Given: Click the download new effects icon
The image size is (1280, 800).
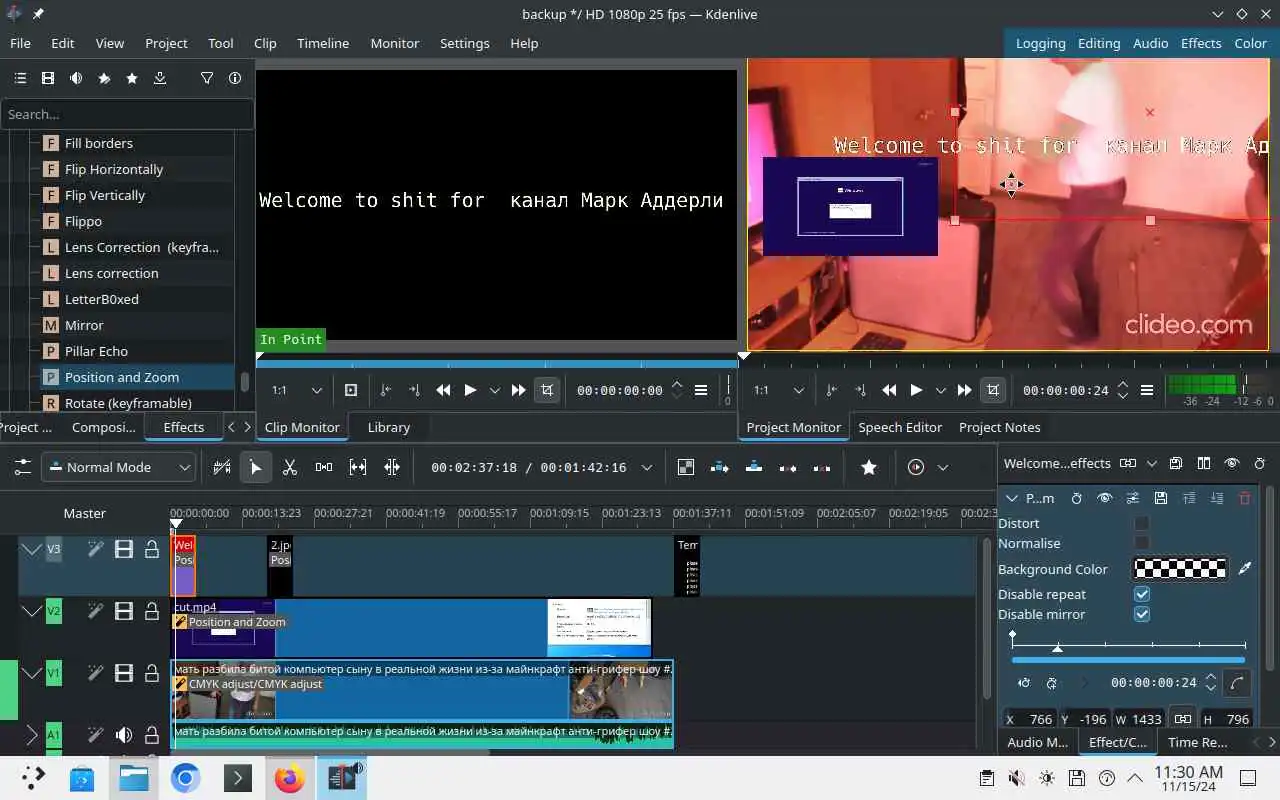Looking at the screenshot, I should (160, 78).
